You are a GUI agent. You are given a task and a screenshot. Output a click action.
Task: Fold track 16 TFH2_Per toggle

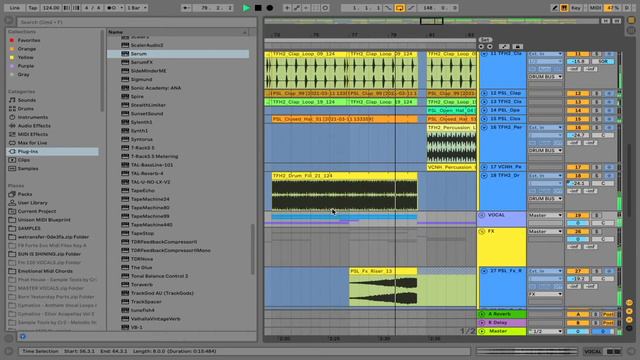[484, 128]
